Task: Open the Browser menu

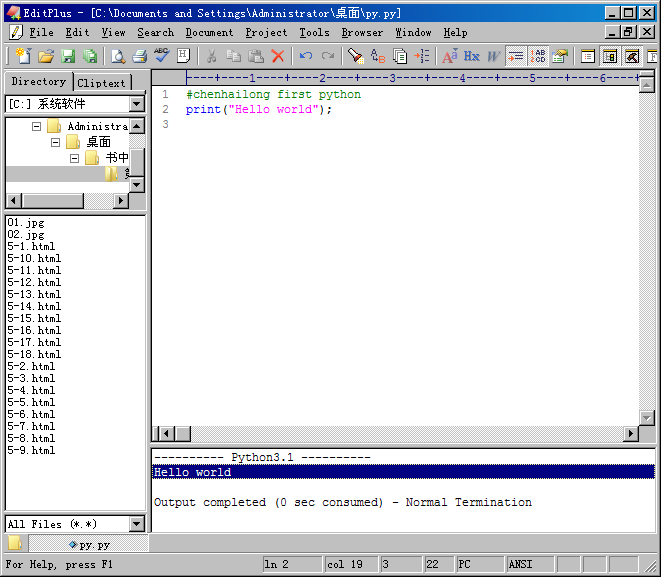Action: (362, 32)
